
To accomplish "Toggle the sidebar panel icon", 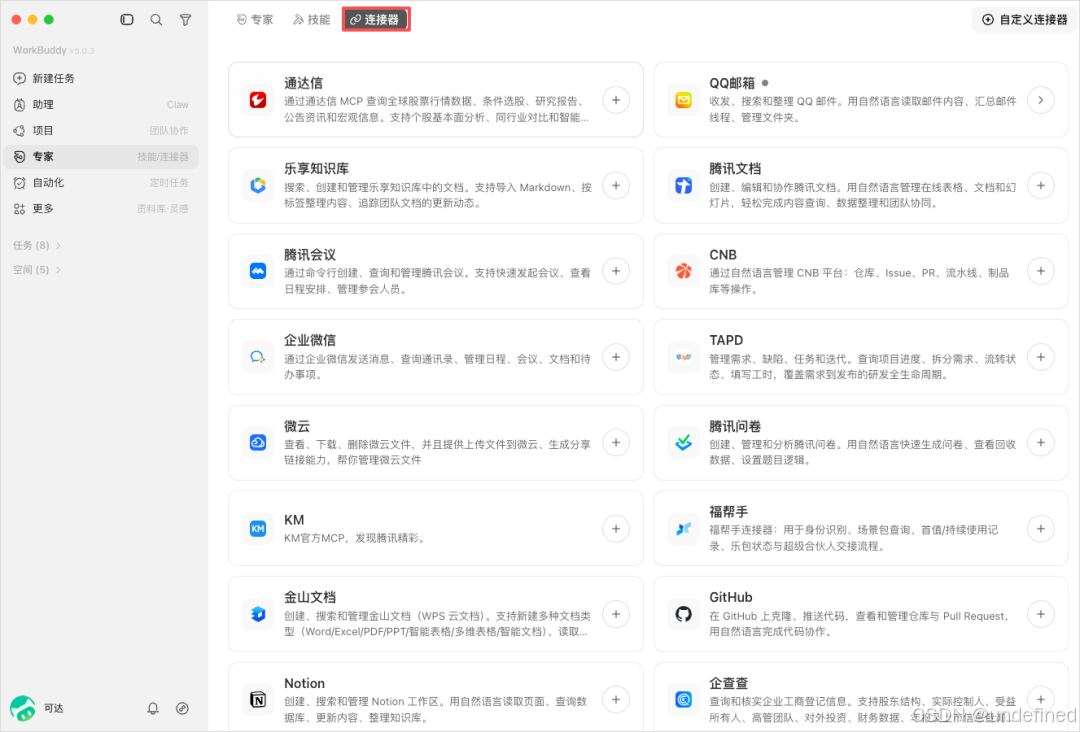I will 127,19.
